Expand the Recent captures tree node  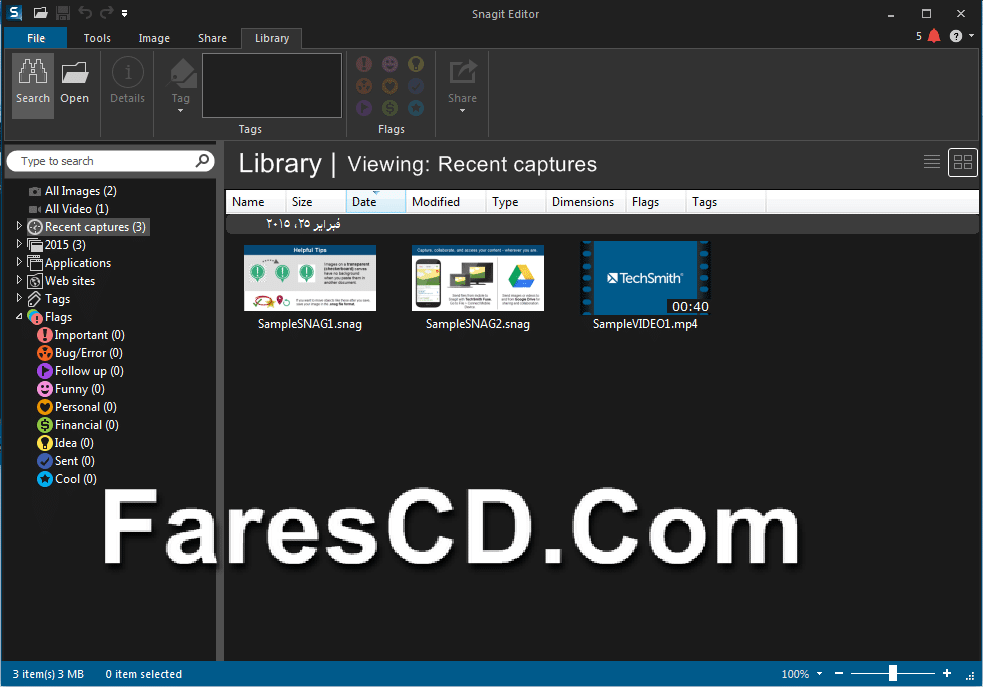pyautogui.click(x=19, y=226)
